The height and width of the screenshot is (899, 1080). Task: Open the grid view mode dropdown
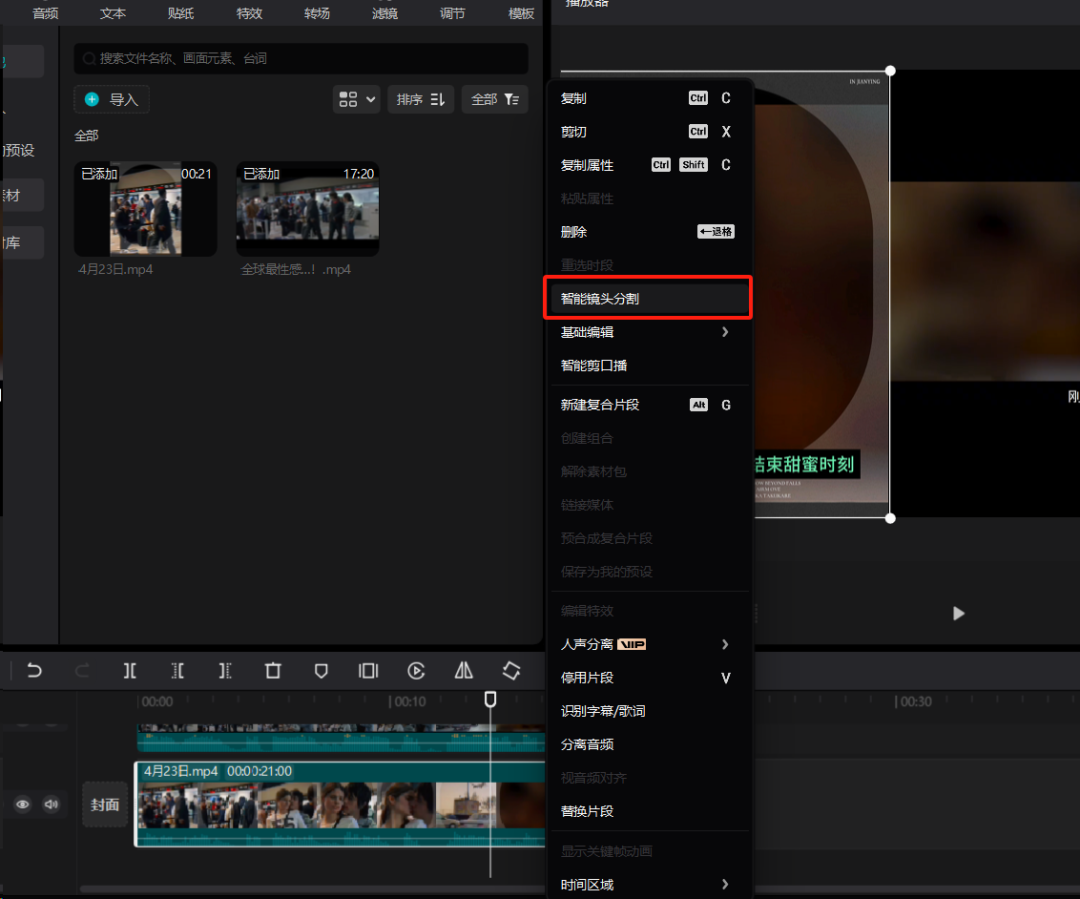click(358, 99)
